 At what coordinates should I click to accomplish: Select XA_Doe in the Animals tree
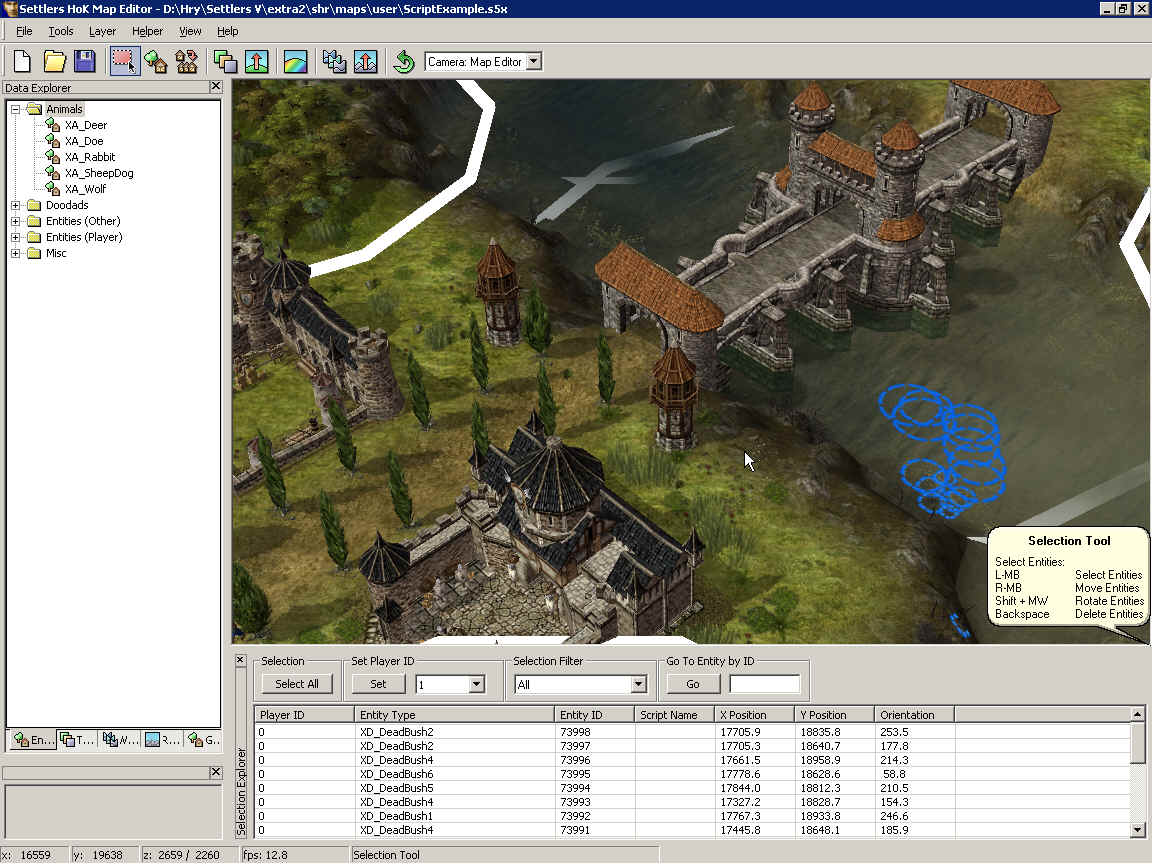84,141
